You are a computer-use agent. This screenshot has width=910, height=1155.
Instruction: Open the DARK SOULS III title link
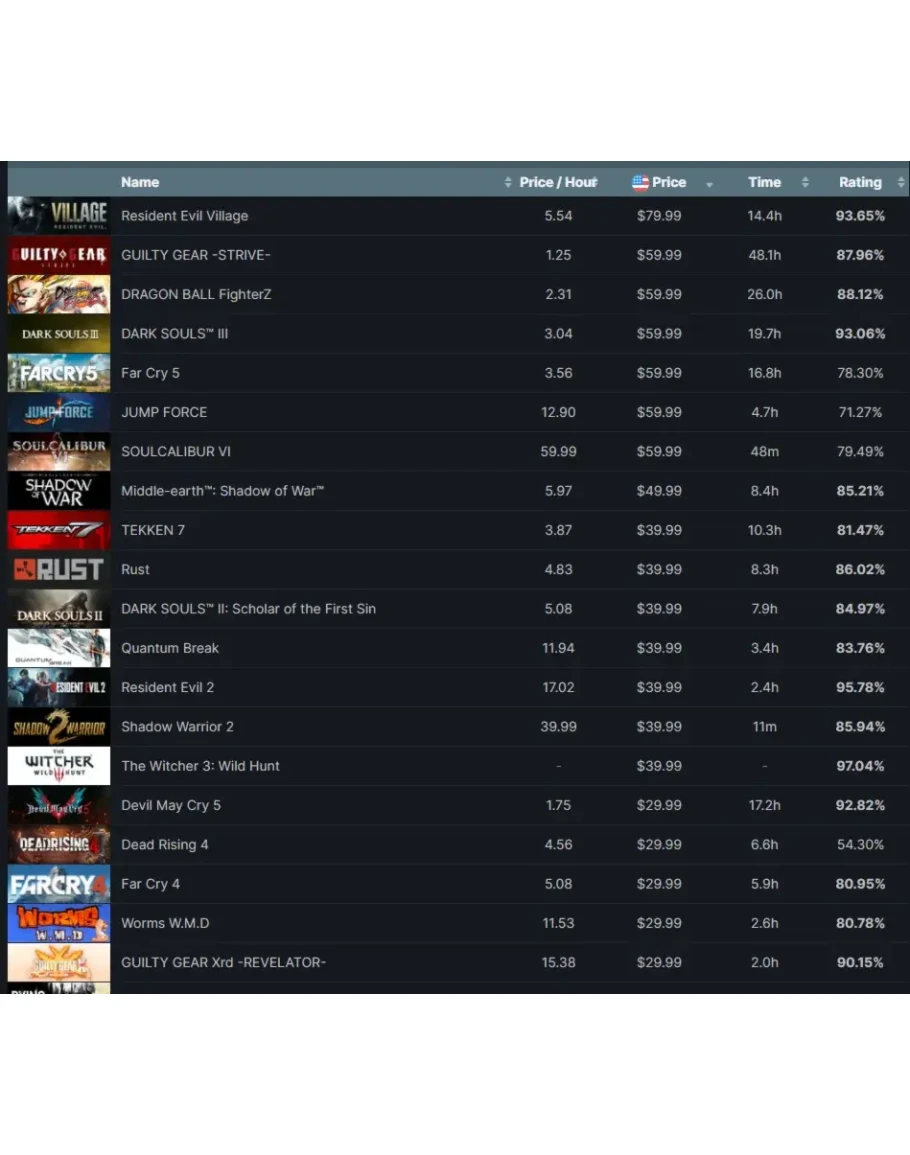tap(174, 333)
